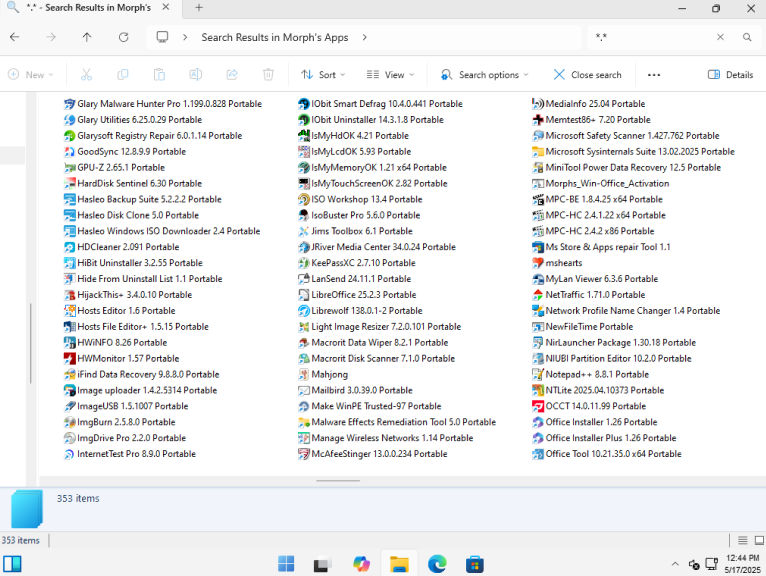This screenshot has height=576, width=766.
Task: Select the NetTraffic 1.71.0 Portable icon
Action: coord(538,295)
